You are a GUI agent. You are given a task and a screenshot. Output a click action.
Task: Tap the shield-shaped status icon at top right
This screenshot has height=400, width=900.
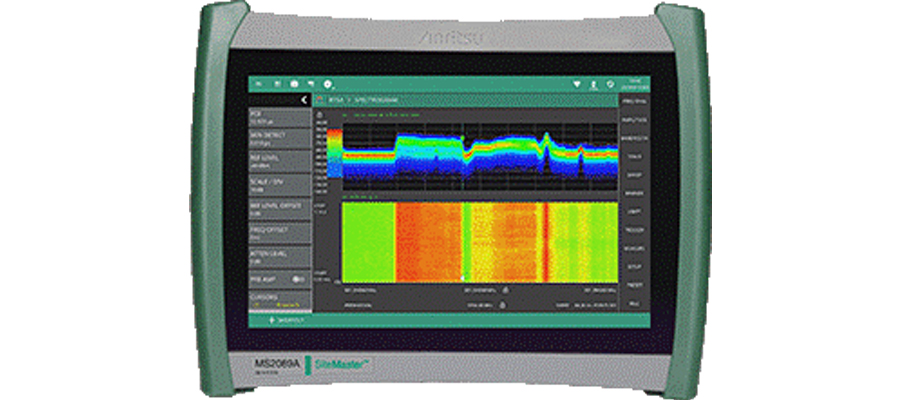(576, 84)
